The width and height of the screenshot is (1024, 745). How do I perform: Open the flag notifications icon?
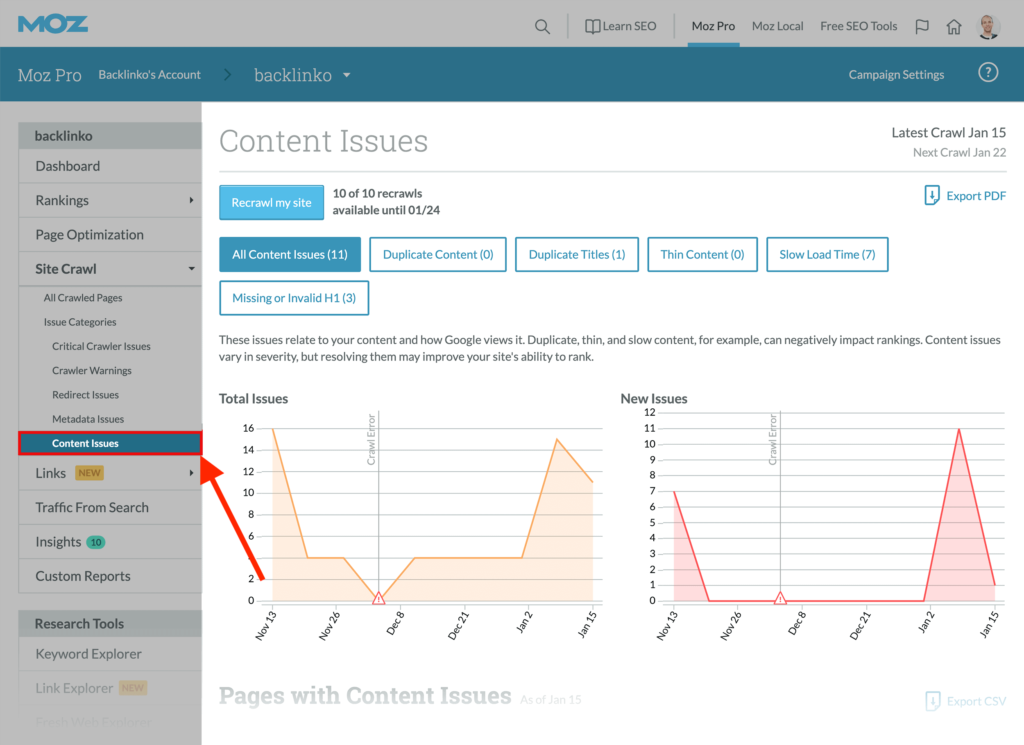coord(922,26)
